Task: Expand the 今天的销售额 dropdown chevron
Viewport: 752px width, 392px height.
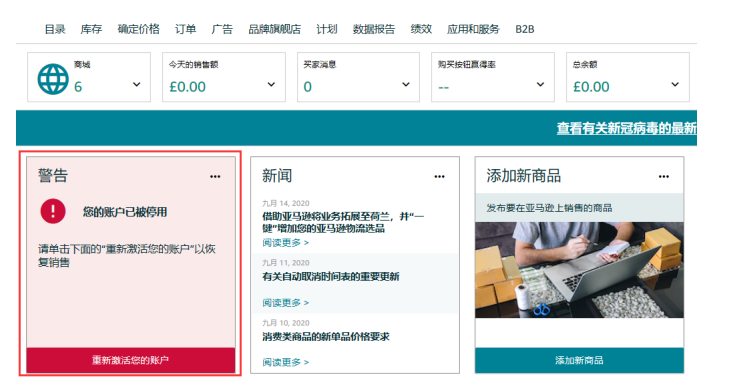Action: (x=271, y=84)
